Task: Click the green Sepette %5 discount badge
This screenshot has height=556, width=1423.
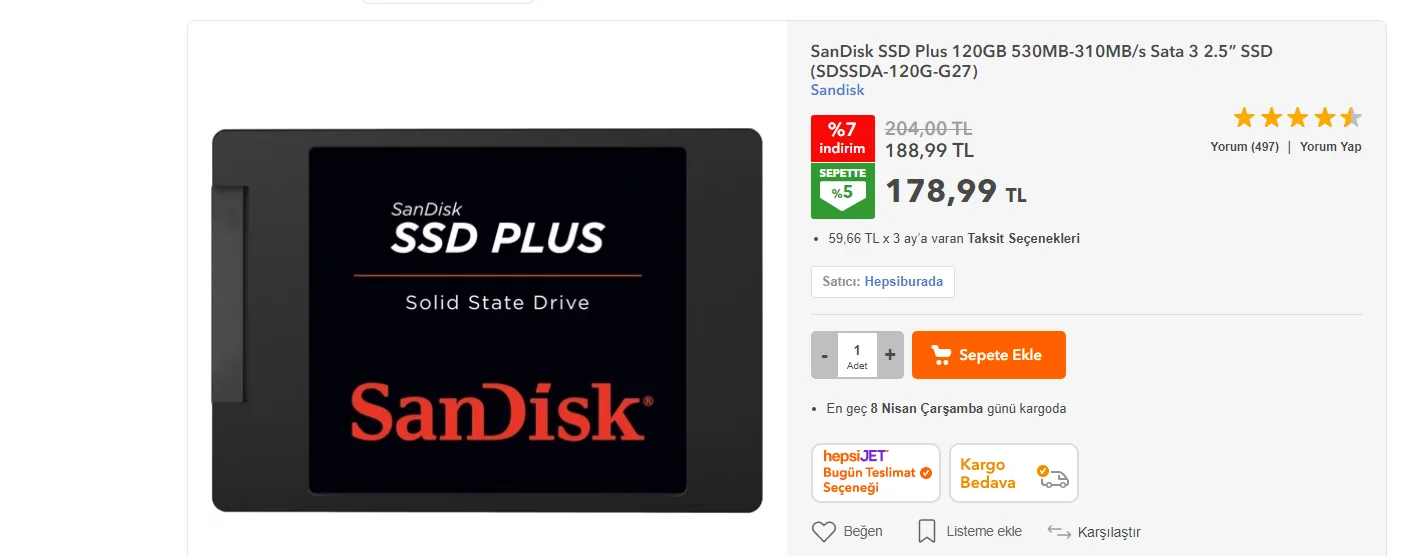Action: tap(842, 191)
